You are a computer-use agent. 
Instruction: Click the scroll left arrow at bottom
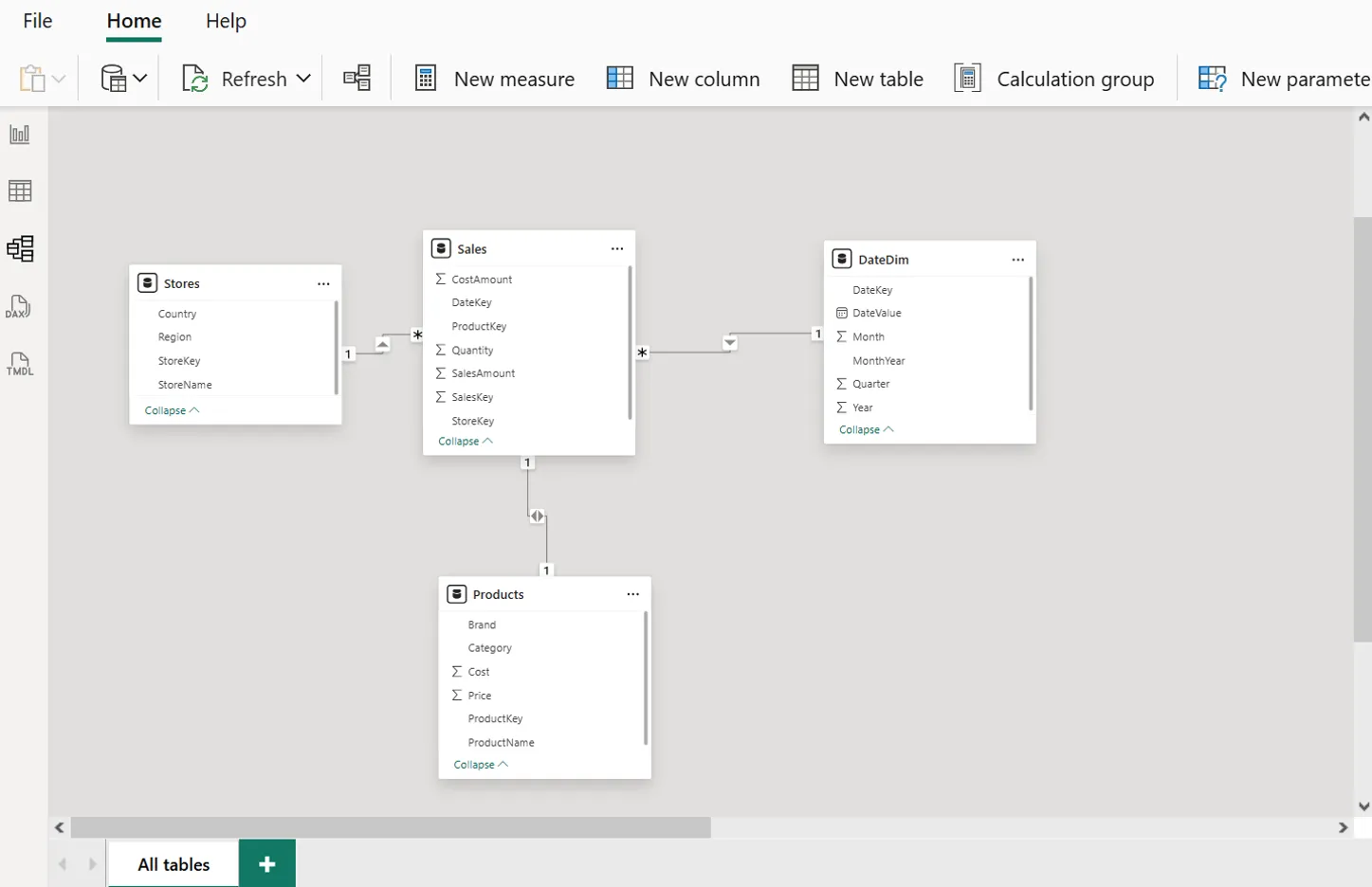[60, 827]
